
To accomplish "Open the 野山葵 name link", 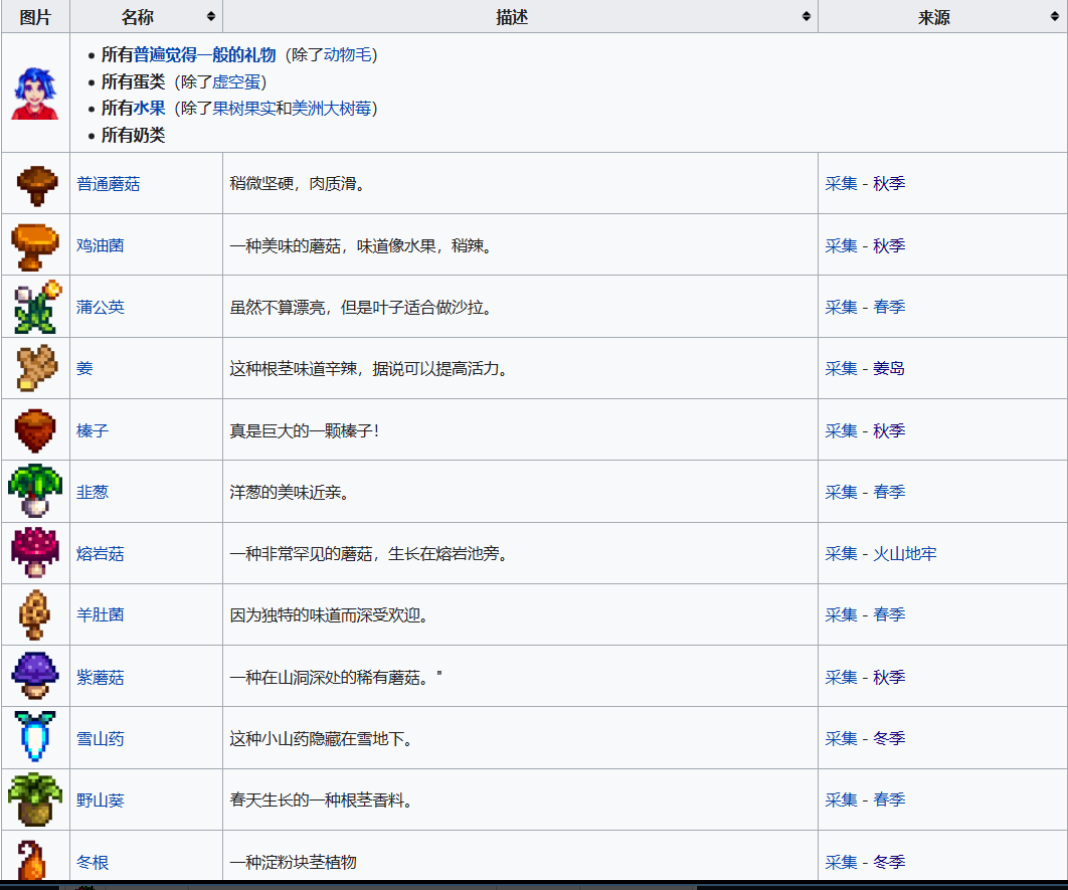I will tap(100, 800).
